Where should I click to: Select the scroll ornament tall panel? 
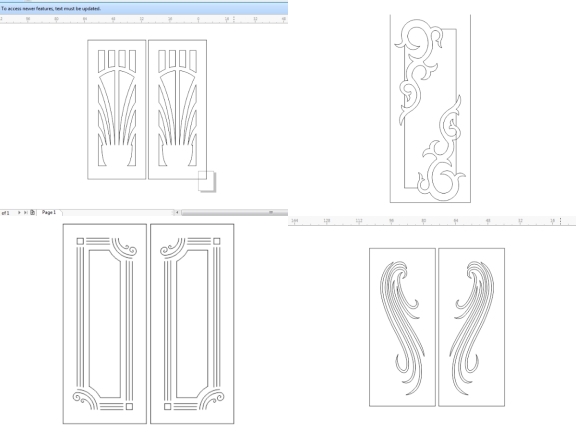(x=430, y=109)
